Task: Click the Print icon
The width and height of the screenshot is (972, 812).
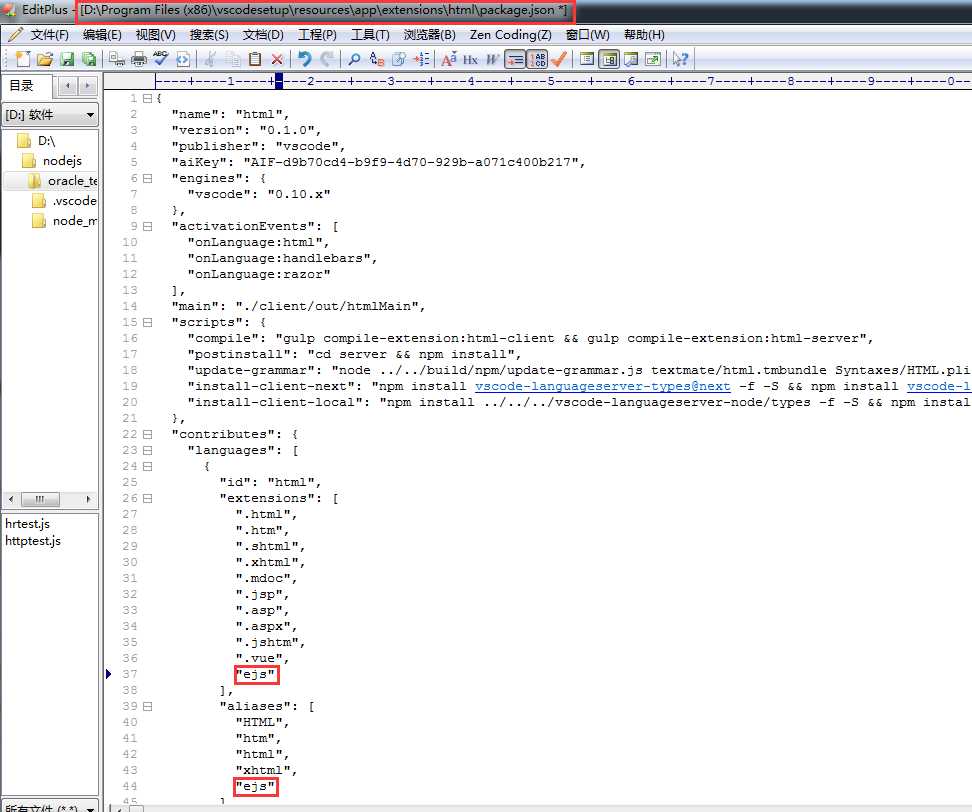Action: (139, 59)
